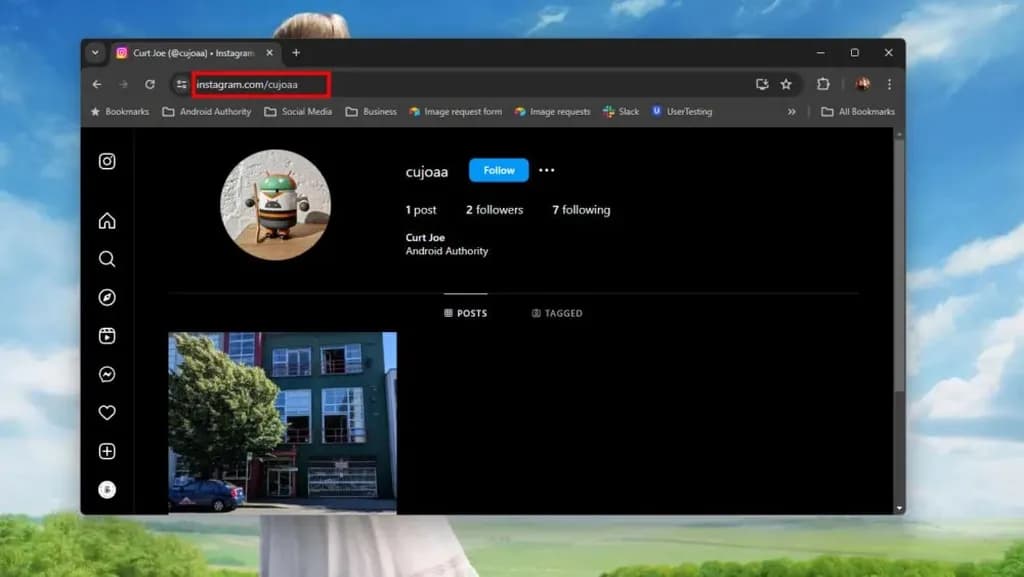Screen dimensions: 1024x577
Task: Open the building photo post thumbnail
Action: click(x=282, y=422)
